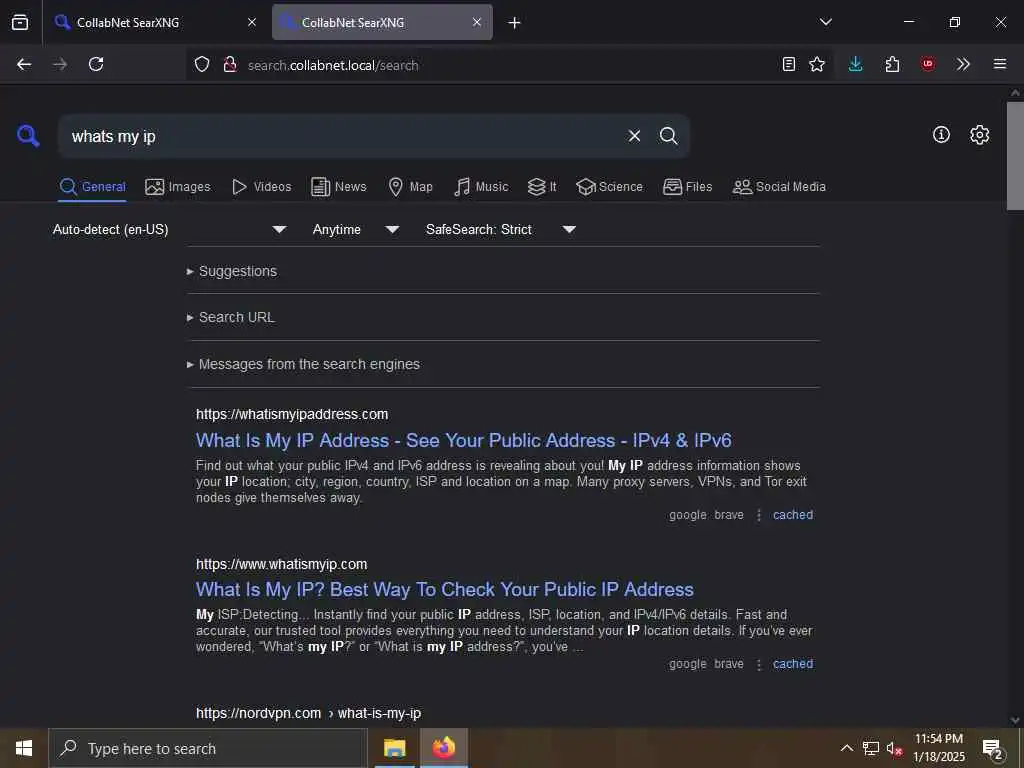Clear the search query with X
The width and height of the screenshot is (1024, 768).
(634, 136)
